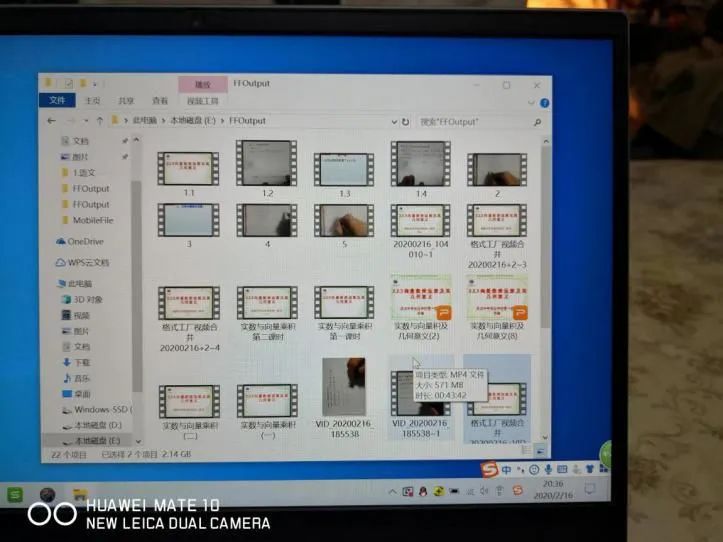Screen dimensions: 723x542
Task: Select video file named 4
Action: pyautogui.click(x=267, y=226)
